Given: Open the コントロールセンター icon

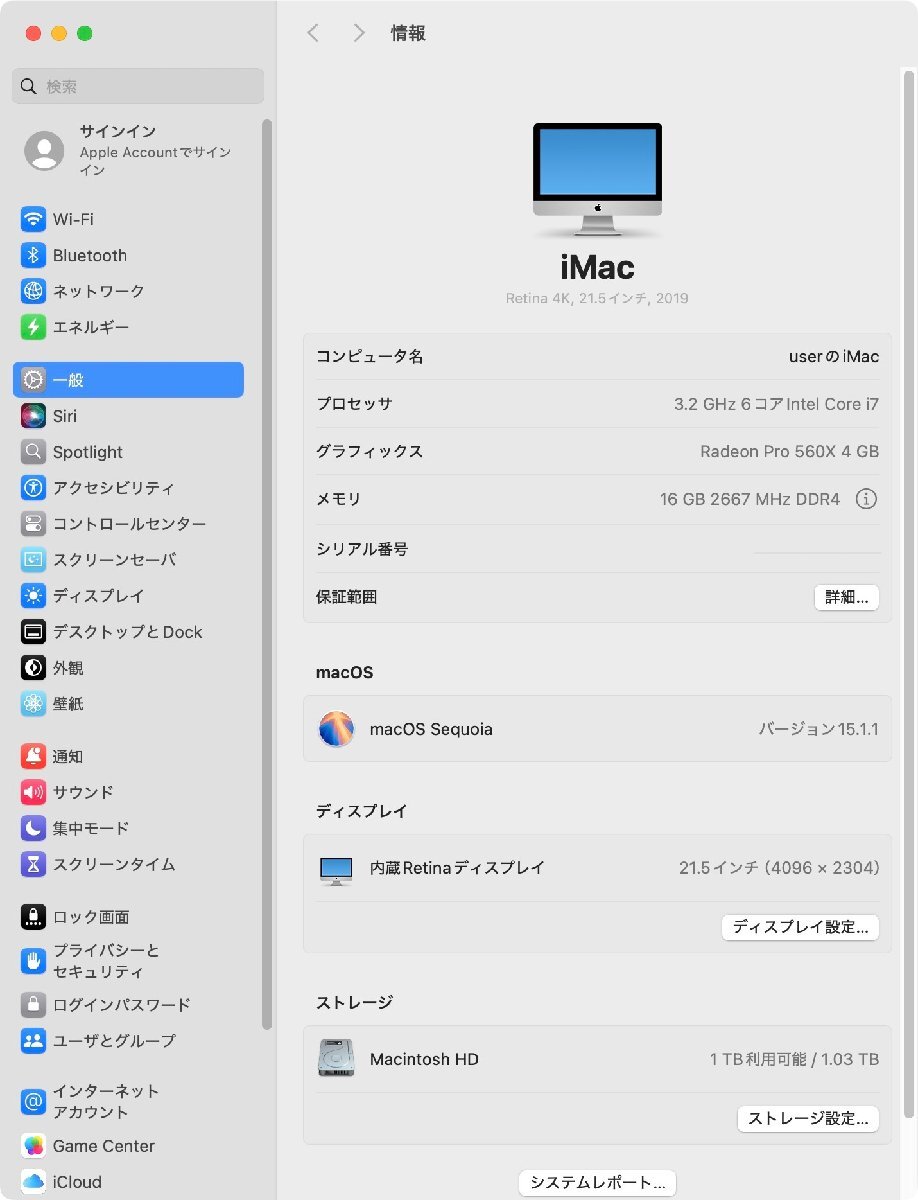Looking at the screenshot, I should tap(34, 524).
